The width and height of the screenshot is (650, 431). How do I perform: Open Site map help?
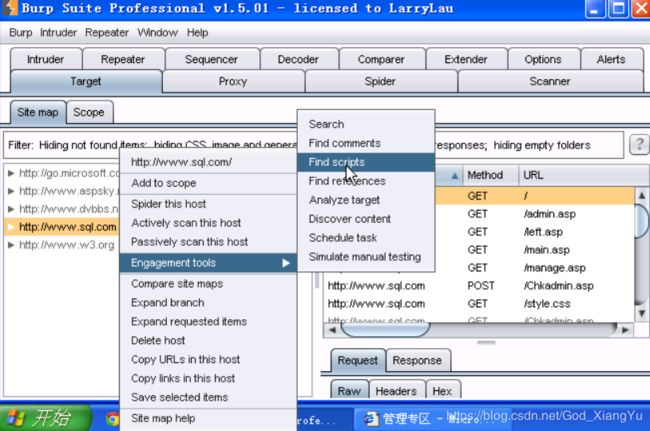208,419
